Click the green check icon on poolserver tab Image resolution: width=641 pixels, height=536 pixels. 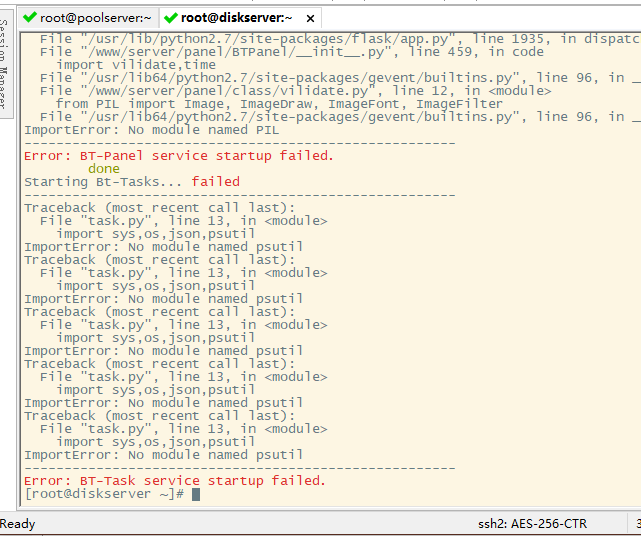click(x=30, y=18)
